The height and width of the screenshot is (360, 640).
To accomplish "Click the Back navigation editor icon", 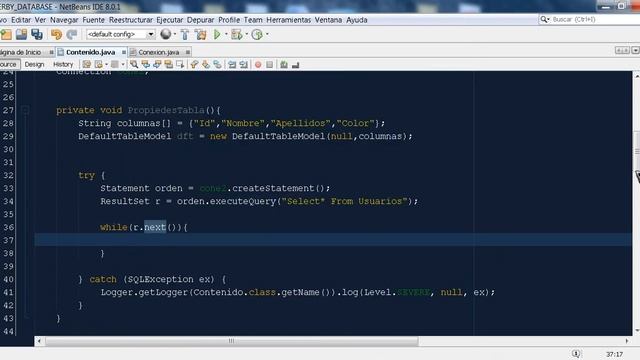I will [98, 64].
